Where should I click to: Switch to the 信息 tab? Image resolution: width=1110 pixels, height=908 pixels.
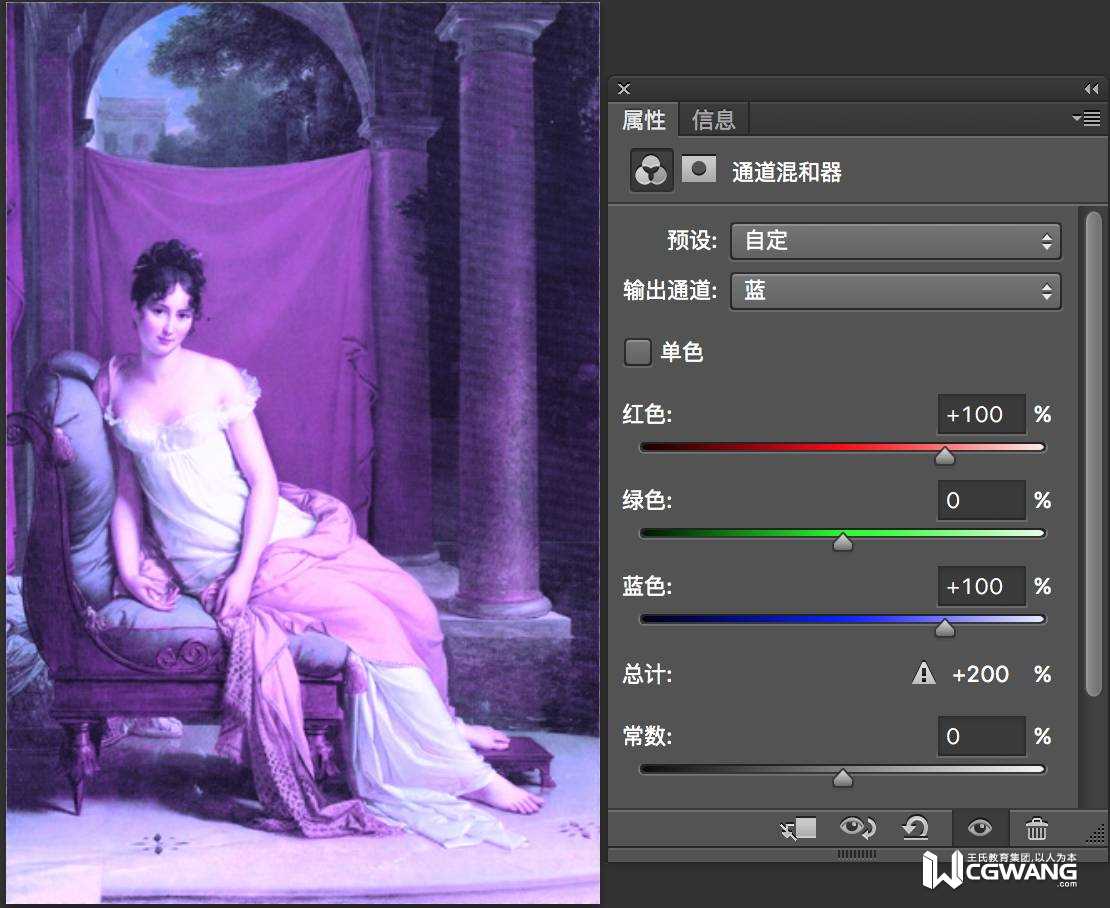click(x=714, y=120)
